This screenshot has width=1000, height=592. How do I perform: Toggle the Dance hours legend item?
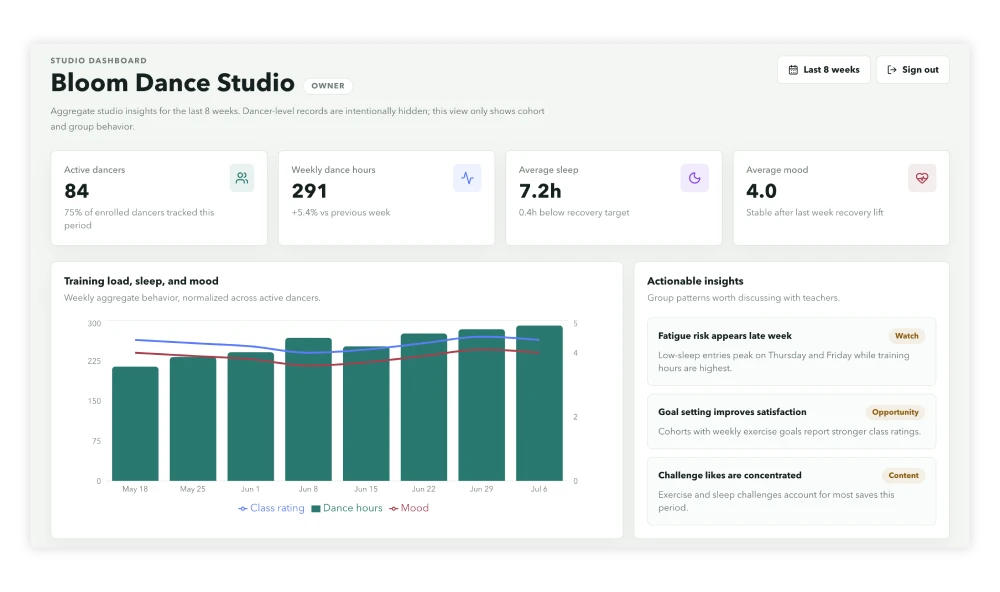(347, 508)
